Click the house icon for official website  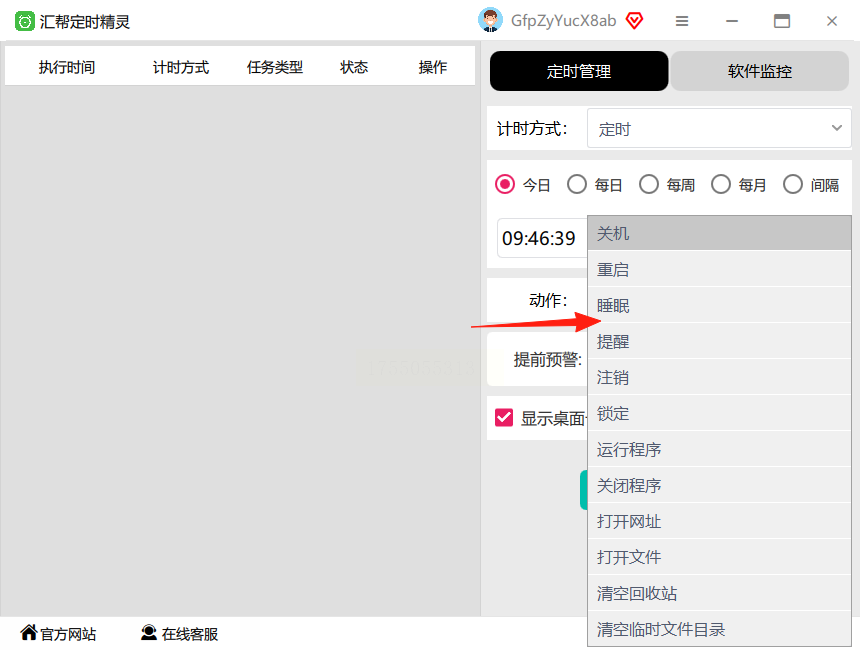coord(29,632)
